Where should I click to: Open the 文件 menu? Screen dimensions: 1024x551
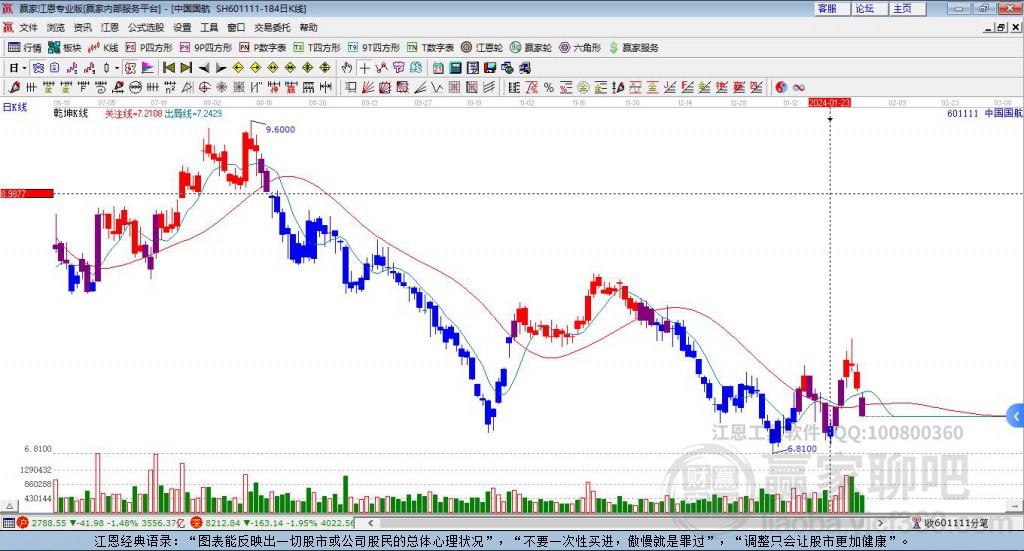click(x=29, y=27)
